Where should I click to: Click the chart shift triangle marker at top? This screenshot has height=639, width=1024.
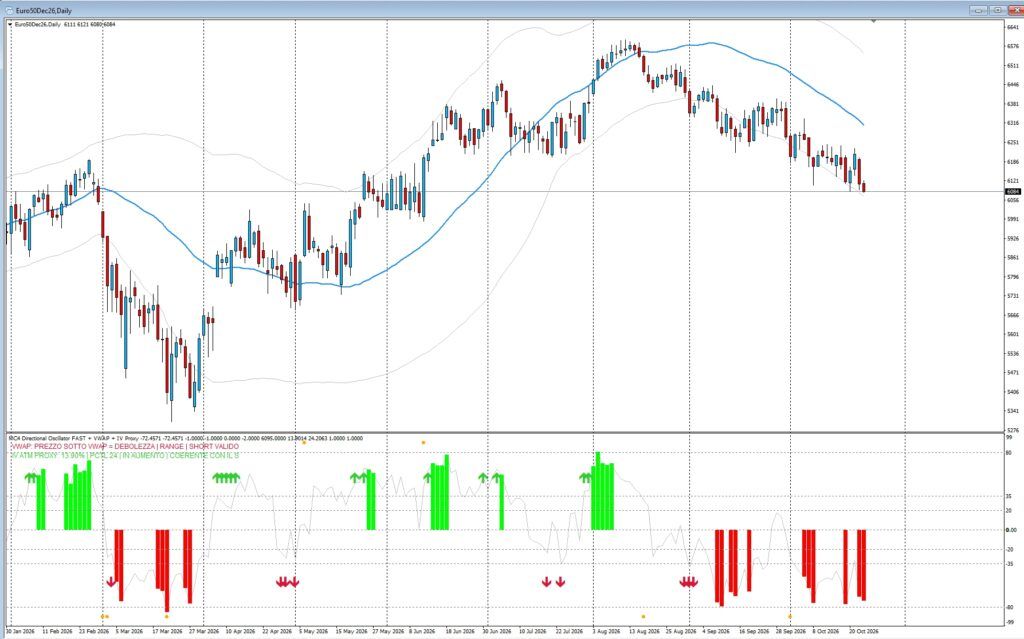click(x=874, y=22)
